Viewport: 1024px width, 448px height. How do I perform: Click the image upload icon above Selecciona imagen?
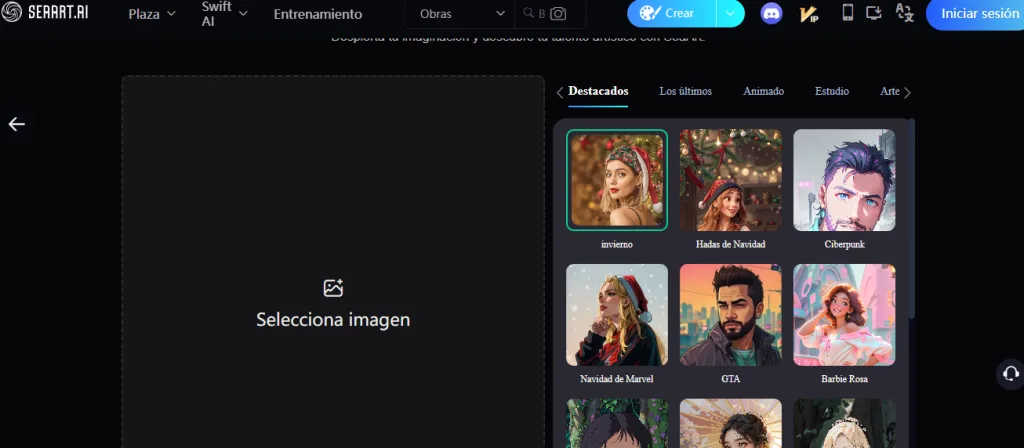(333, 288)
